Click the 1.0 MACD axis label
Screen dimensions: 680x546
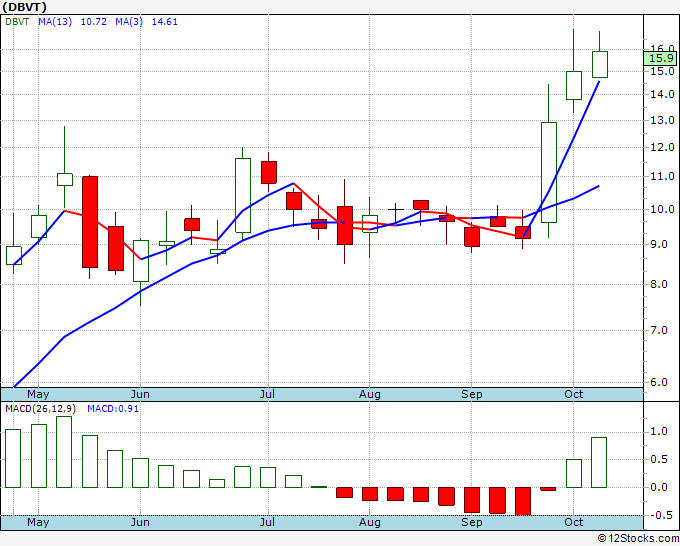point(659,432)
